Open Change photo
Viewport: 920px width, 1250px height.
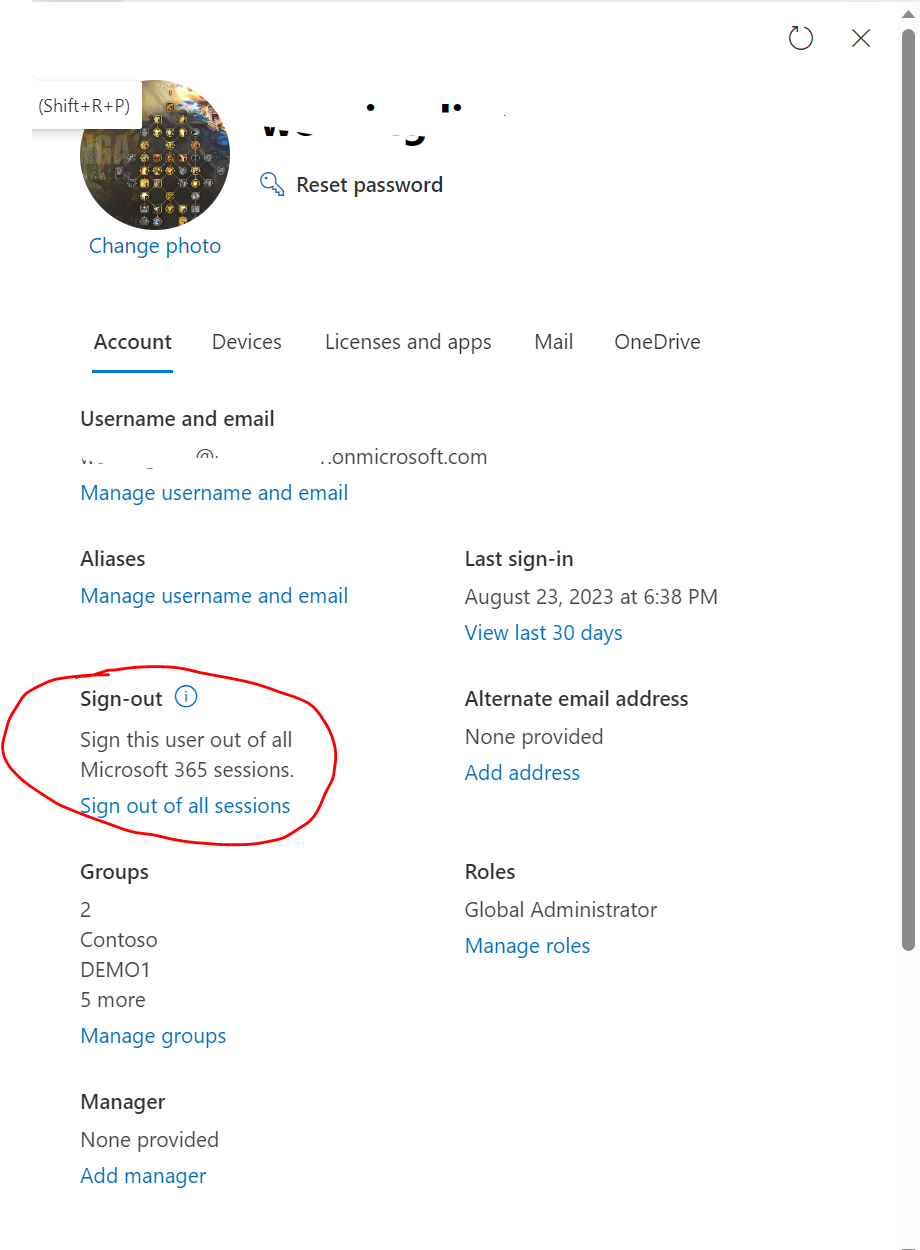point(154,245)
